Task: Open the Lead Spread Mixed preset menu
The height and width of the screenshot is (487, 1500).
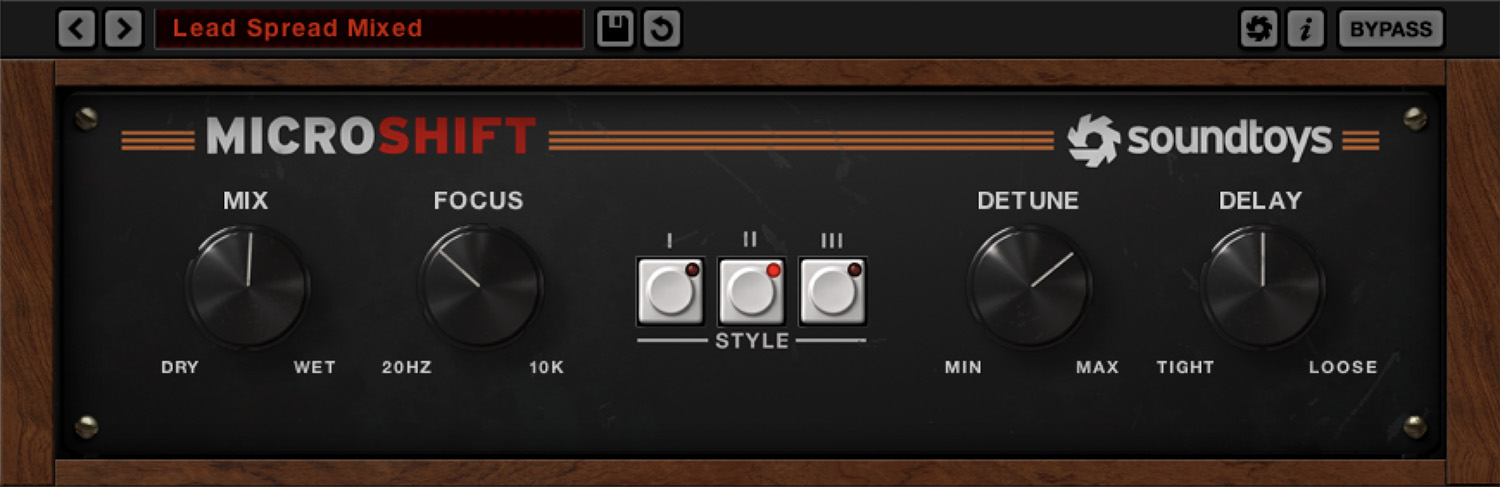Action: 369,29
